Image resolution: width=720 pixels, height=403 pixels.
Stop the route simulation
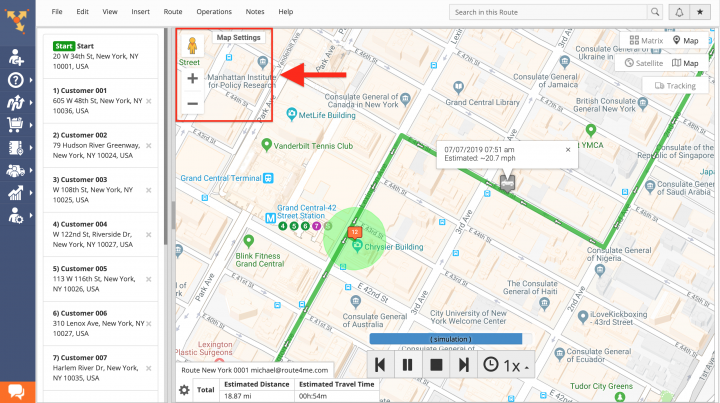point(436,365)
